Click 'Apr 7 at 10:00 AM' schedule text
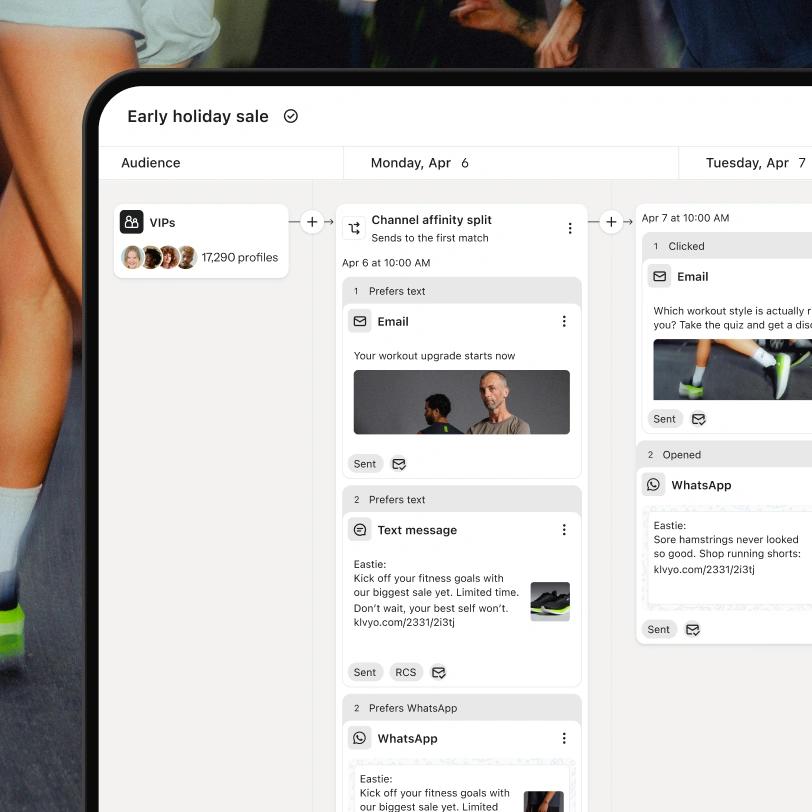Viewport: 812px width, 812px height. (685, 218)
